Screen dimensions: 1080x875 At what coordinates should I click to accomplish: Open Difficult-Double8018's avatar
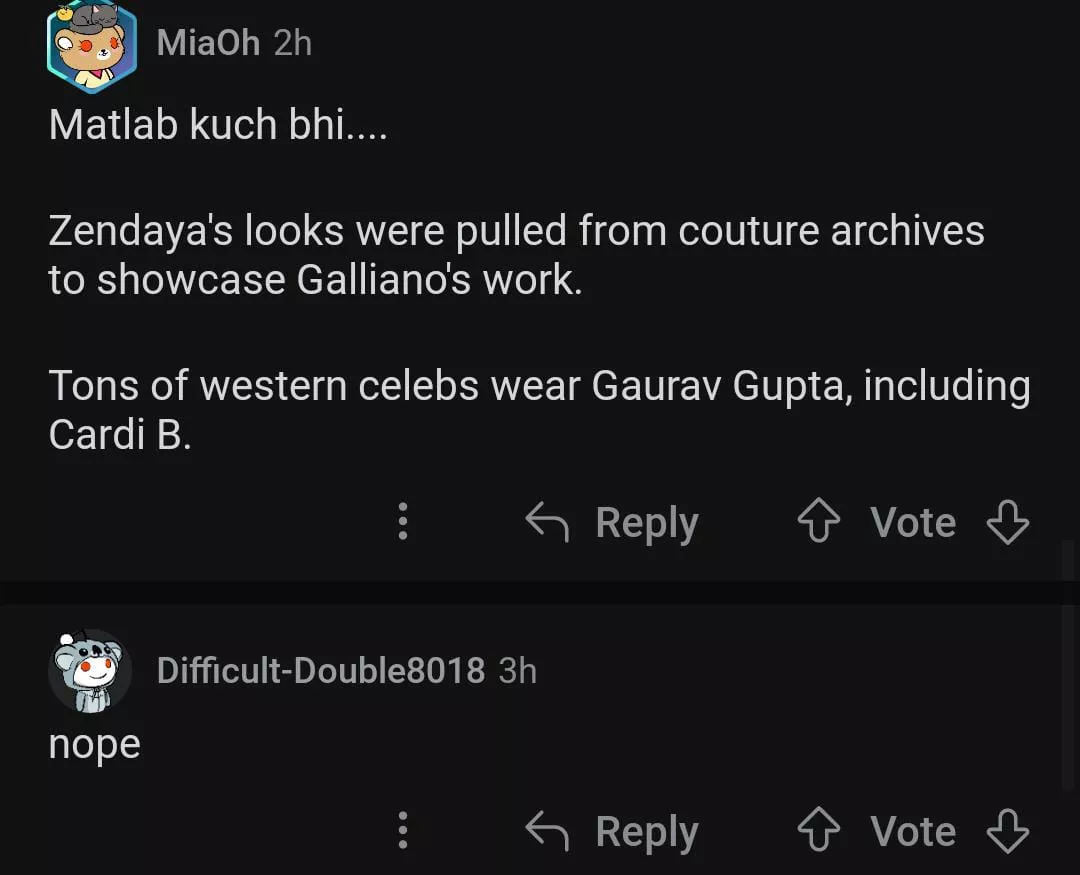point(90,671)
